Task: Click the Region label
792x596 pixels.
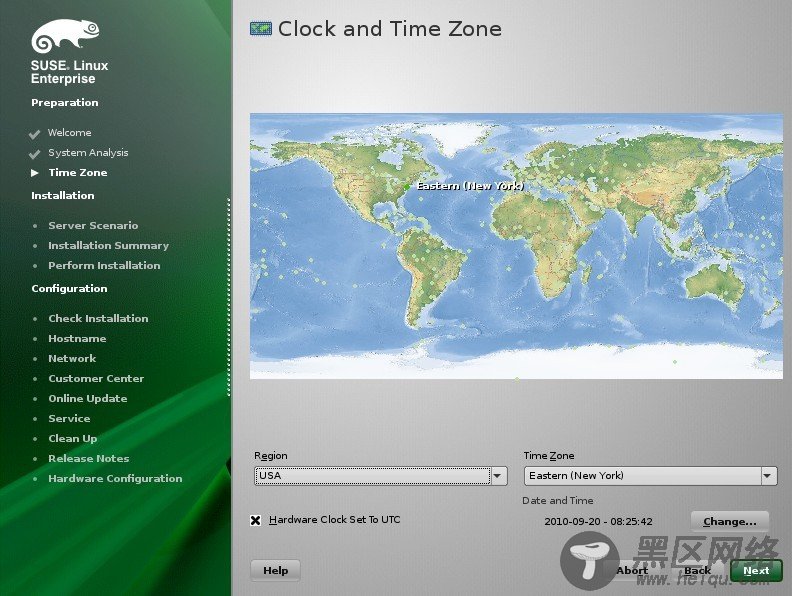Action: pyautogui.click(x=271, y=456)
